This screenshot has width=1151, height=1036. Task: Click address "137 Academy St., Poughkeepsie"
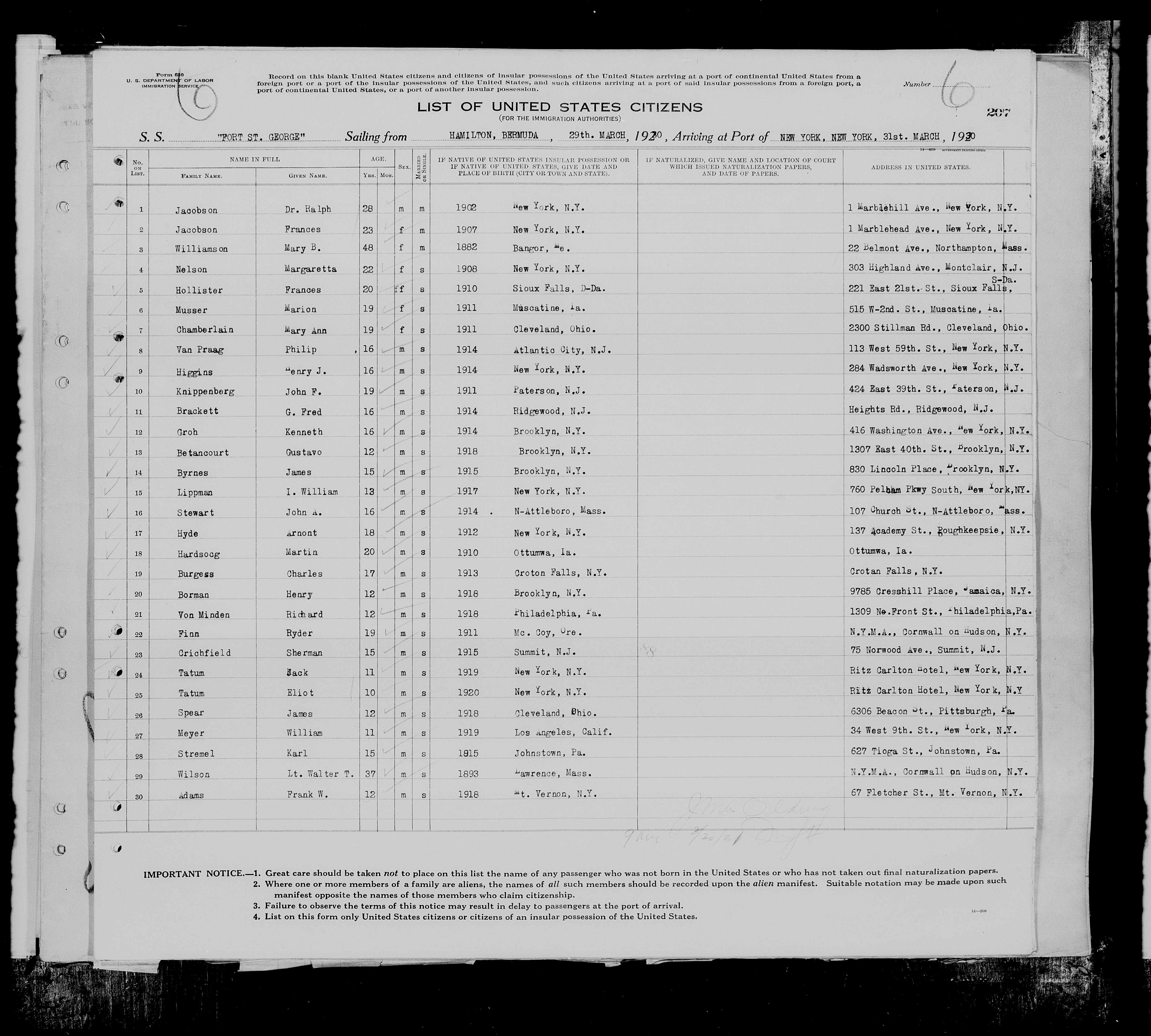coord(925,530)
